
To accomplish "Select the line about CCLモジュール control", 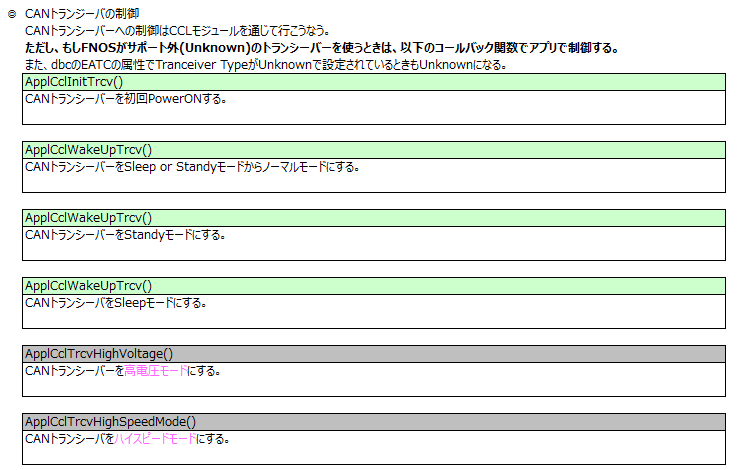I will click(177, 31).
